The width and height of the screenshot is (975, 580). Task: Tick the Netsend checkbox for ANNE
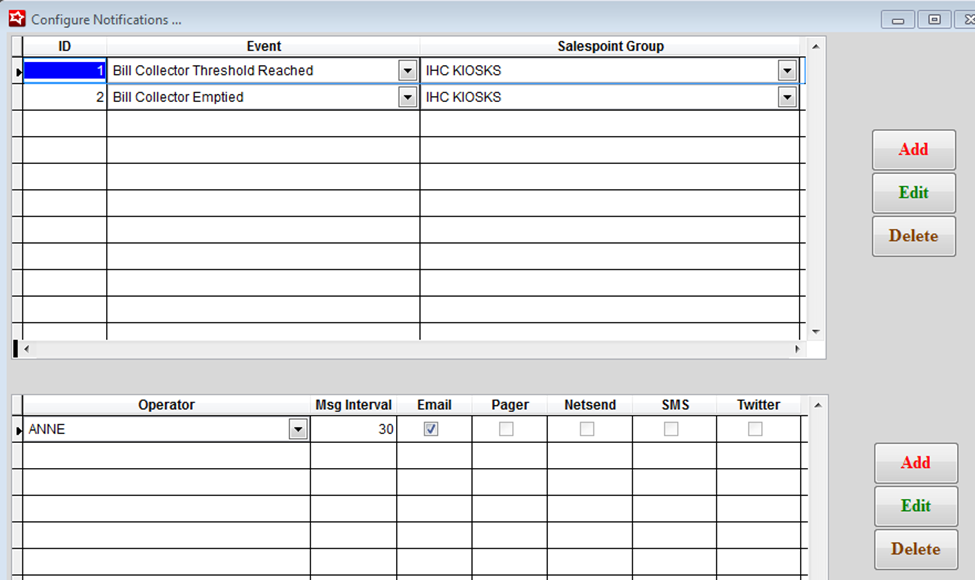587,429
